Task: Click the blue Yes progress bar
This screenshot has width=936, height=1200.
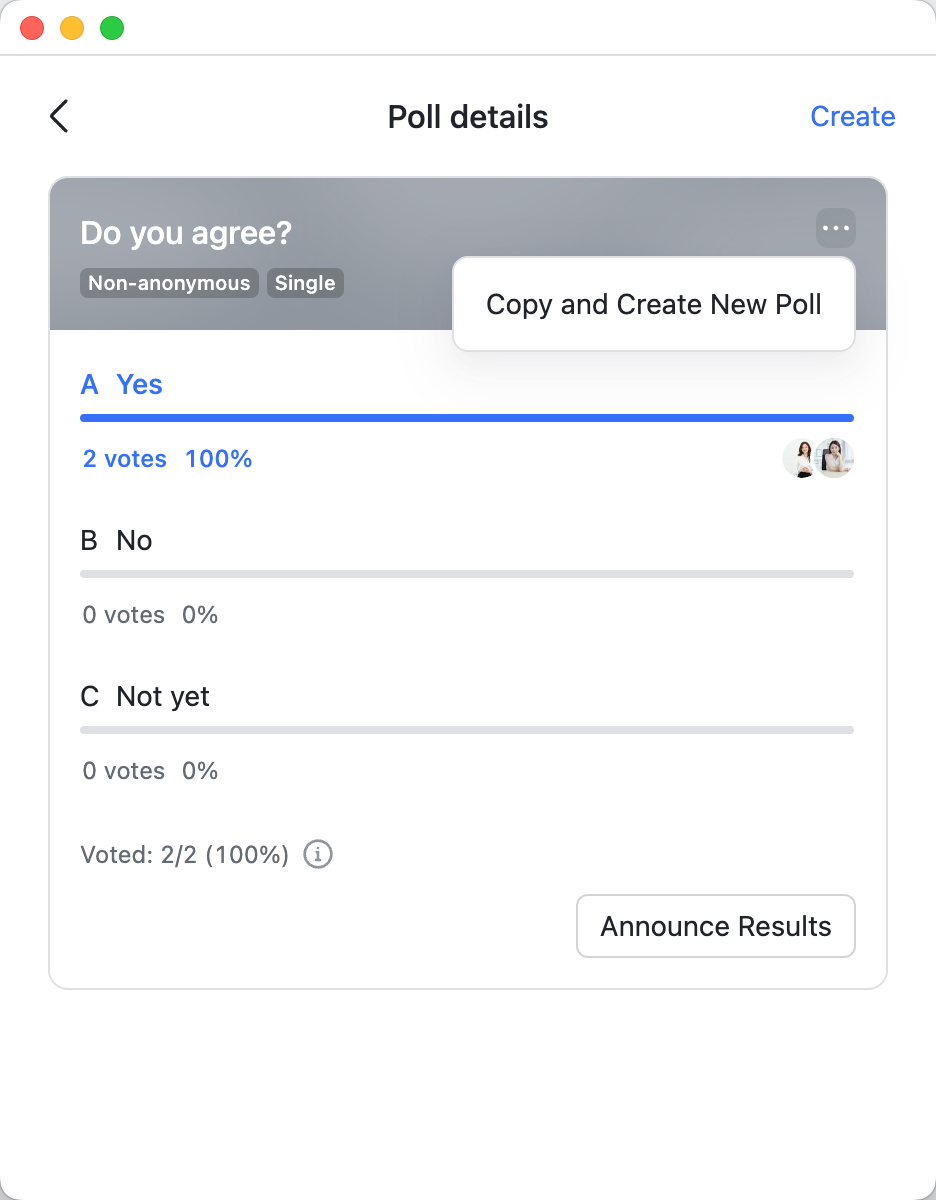Action: [467, 417]
